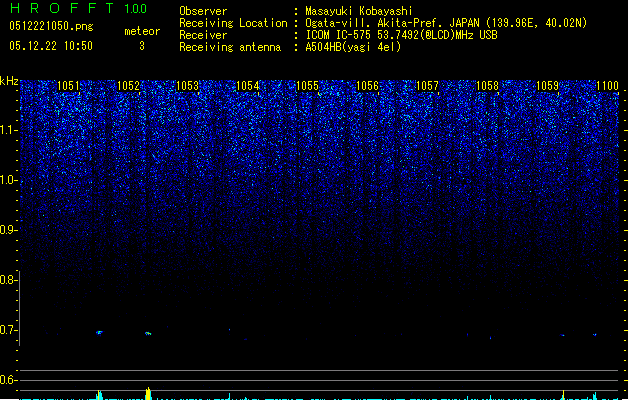Select the file name 0512221050.png
Screen dimensions: 629x400
(x=51, y=26)
